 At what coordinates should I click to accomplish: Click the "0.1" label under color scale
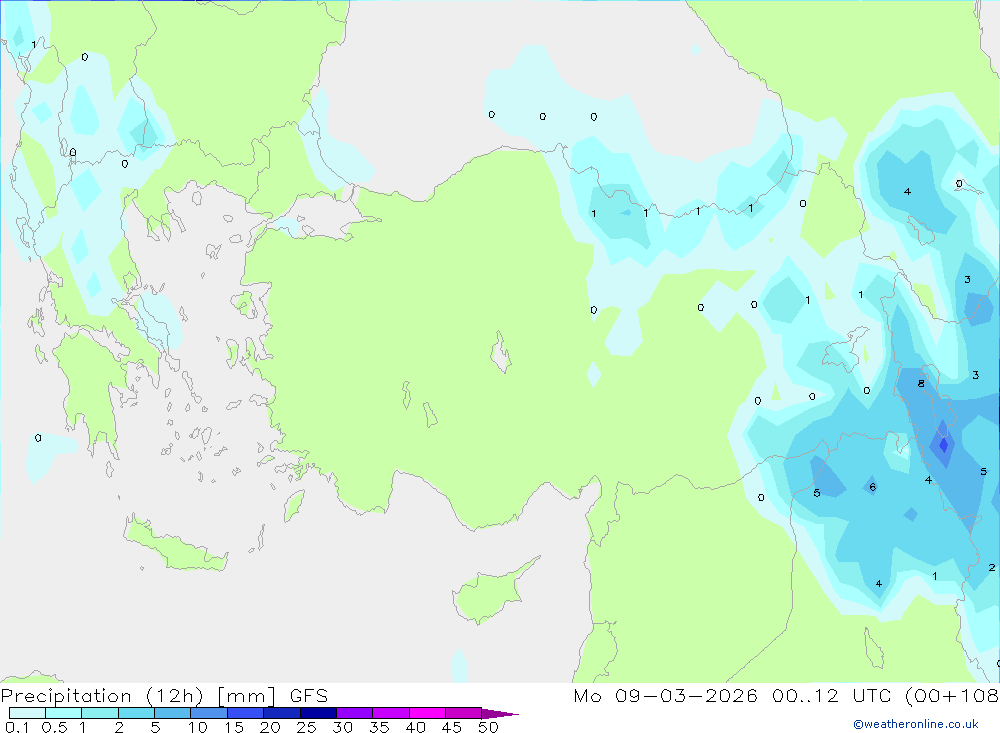pyautogui.click(x=17, y=727)
